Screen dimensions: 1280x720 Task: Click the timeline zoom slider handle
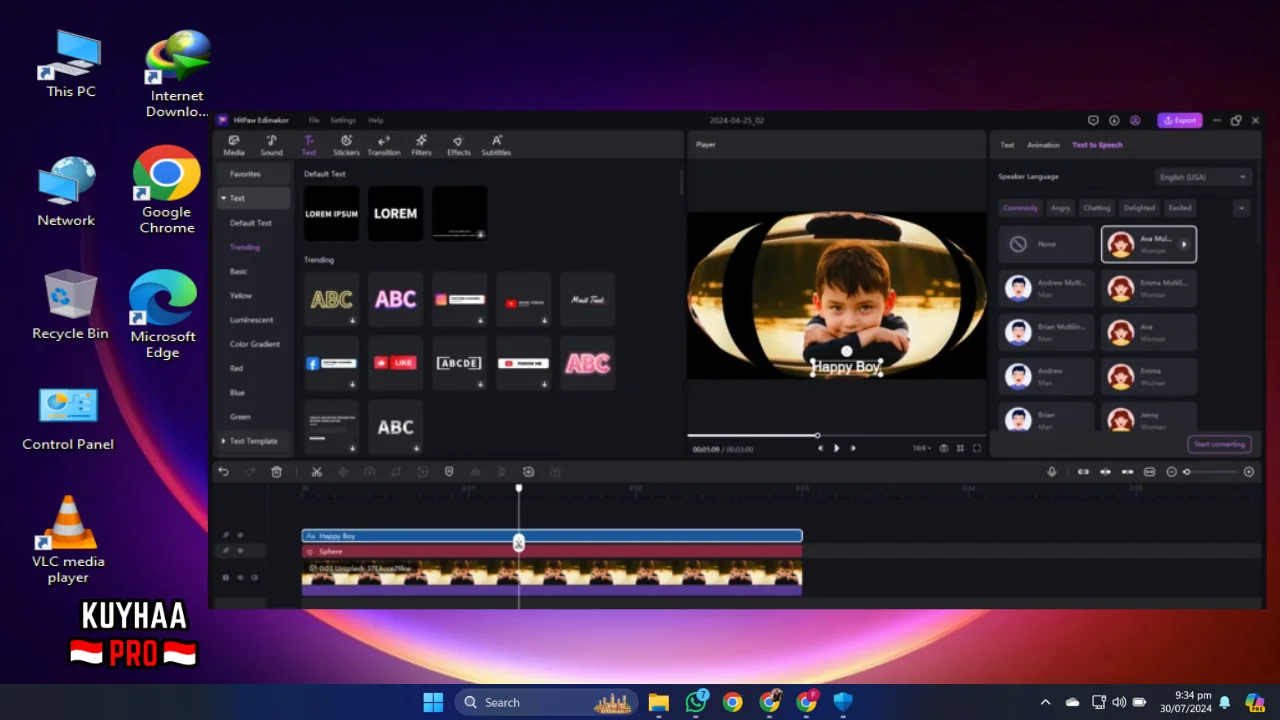(x=1187, y=472)
